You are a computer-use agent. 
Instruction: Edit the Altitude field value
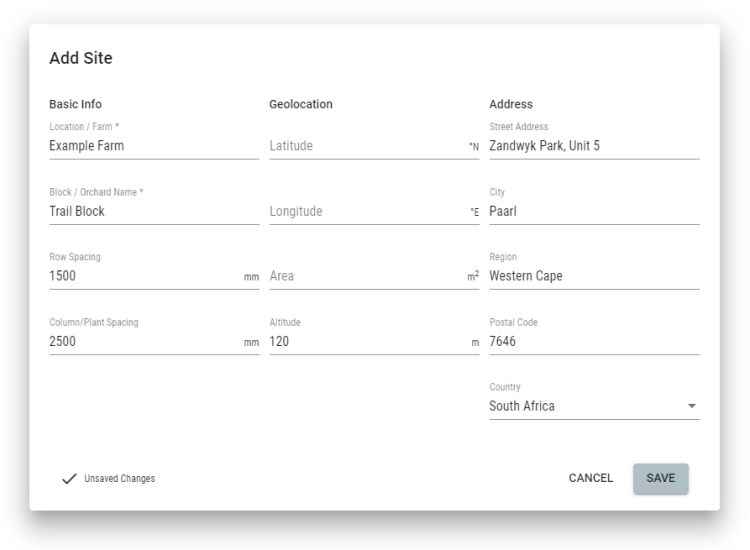365,341
